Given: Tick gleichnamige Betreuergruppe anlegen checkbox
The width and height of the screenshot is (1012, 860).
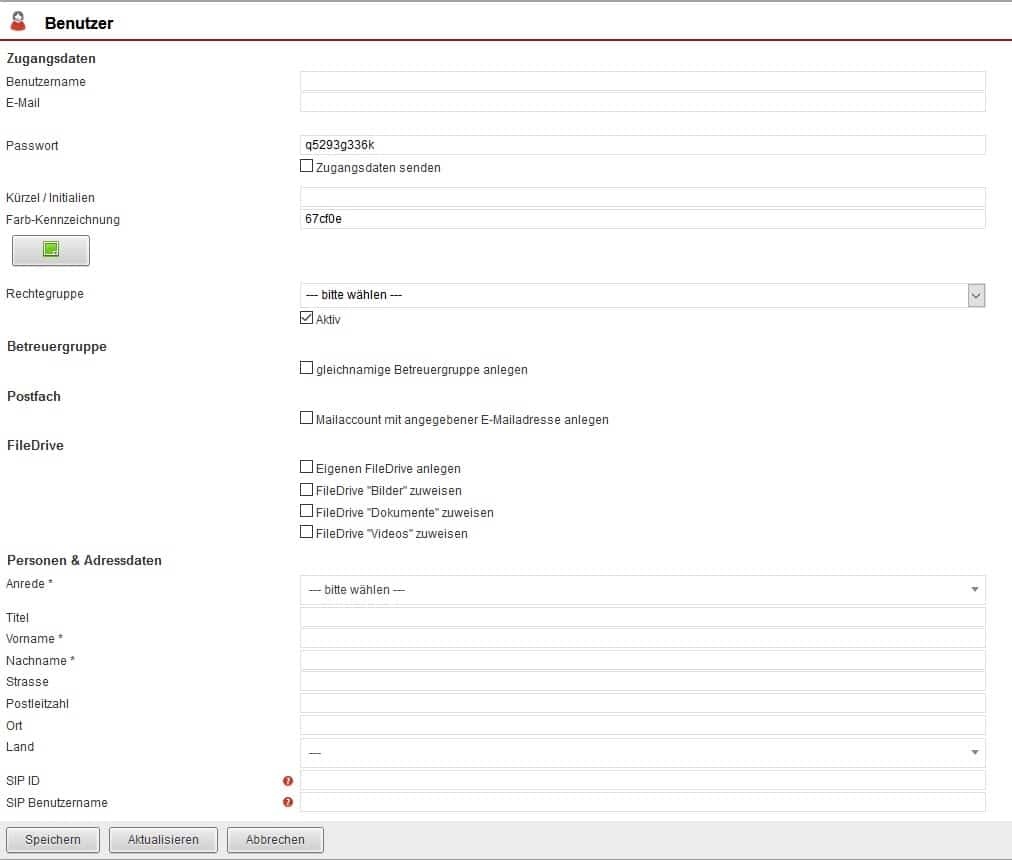Looking at the screenshot, I should tap(307, 369).
